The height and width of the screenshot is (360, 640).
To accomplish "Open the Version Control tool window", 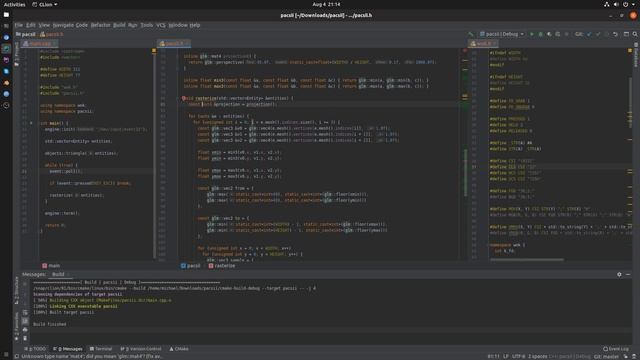I will tap(141, 349).
